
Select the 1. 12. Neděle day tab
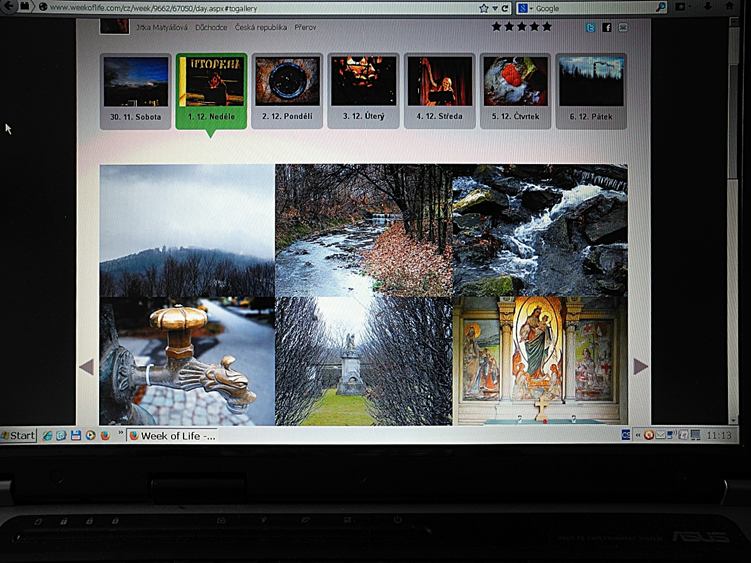pyautogui.click(x=211, y=91)
